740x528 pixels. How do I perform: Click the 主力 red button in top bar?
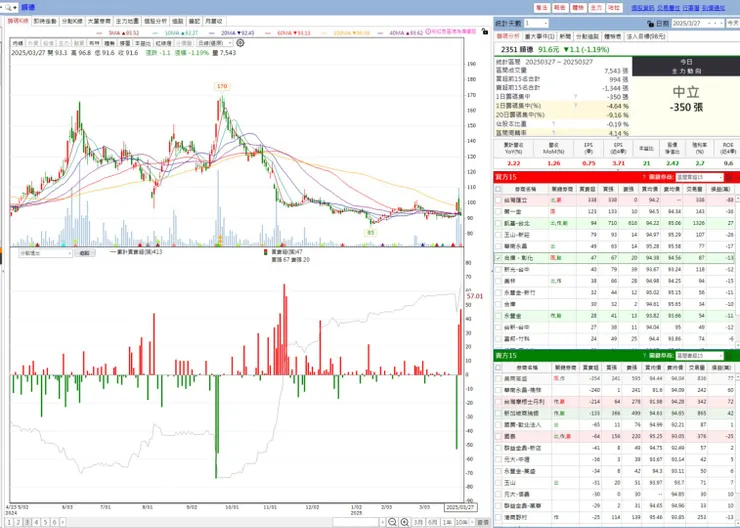pos(596,8)
